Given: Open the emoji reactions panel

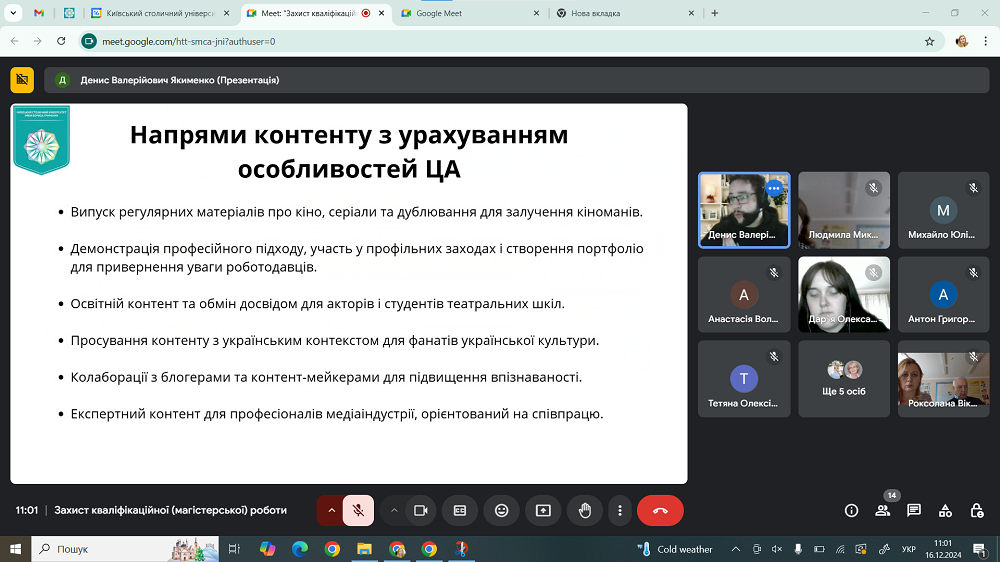Looking at the screenshot, I should coord(502,510).
